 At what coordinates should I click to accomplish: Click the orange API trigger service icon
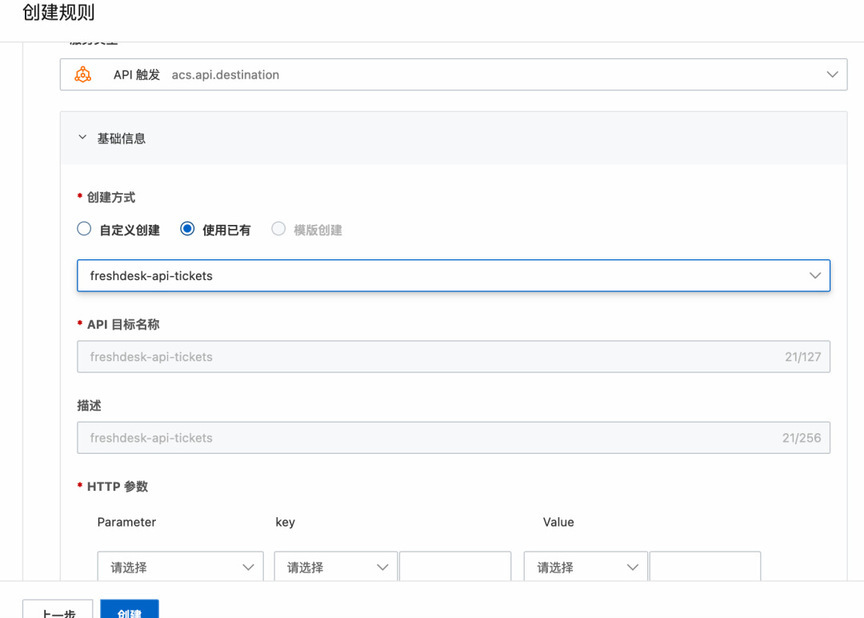coord(83,74)
